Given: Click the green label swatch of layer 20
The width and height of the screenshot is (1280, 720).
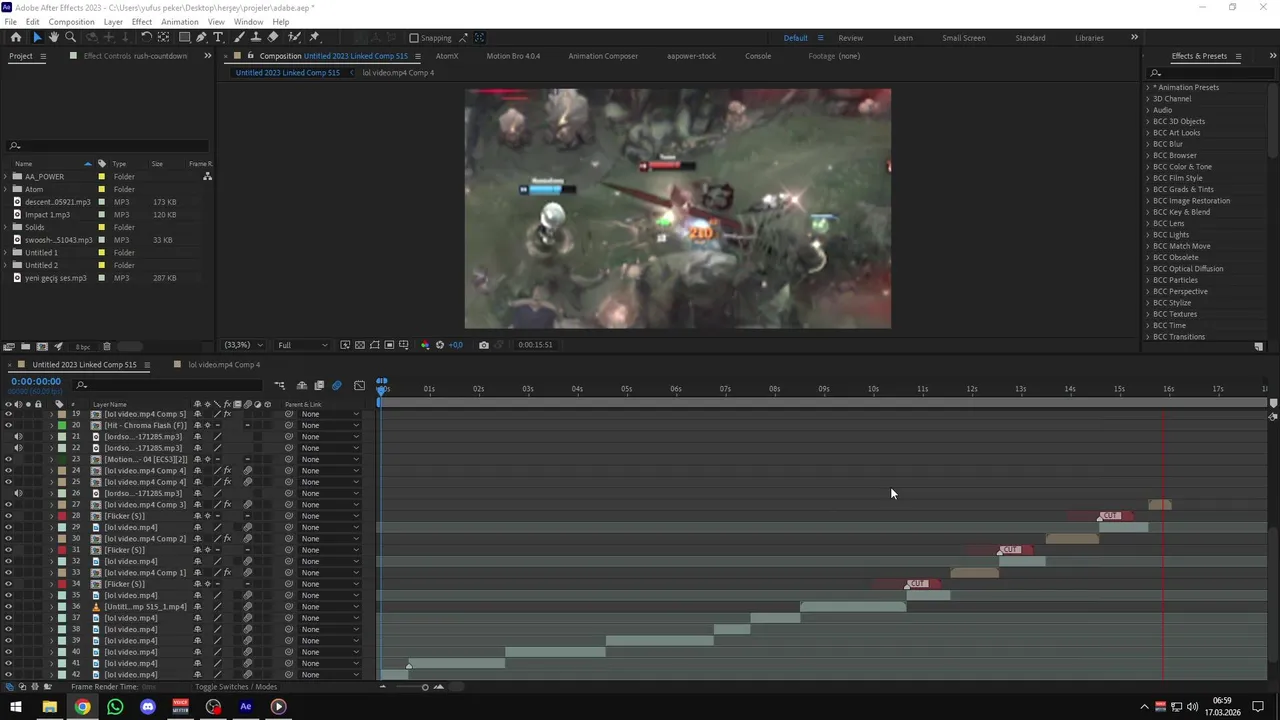Looking at the screenshot, I should tap(62, 425).
